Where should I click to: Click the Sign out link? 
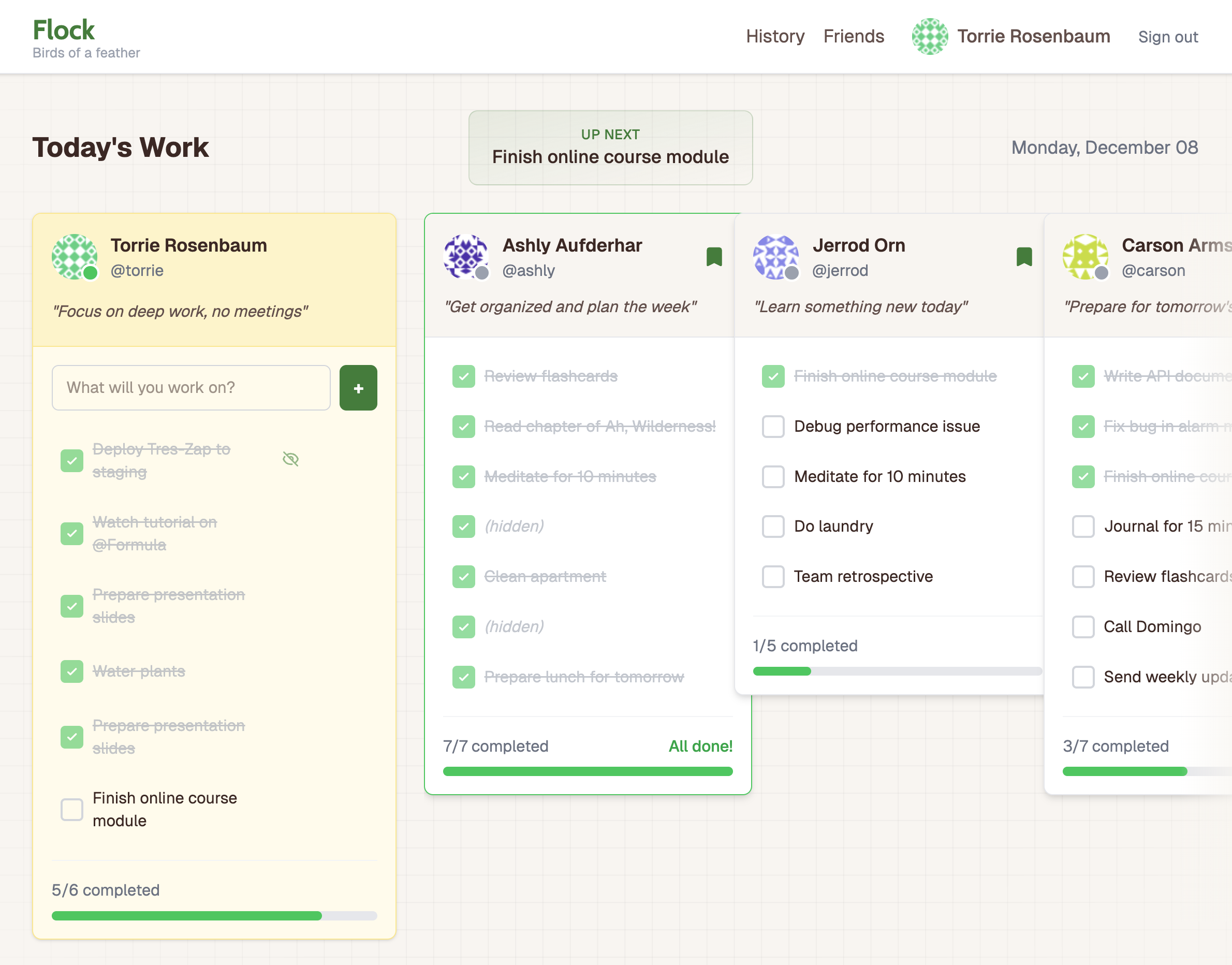pos(1168,36)
